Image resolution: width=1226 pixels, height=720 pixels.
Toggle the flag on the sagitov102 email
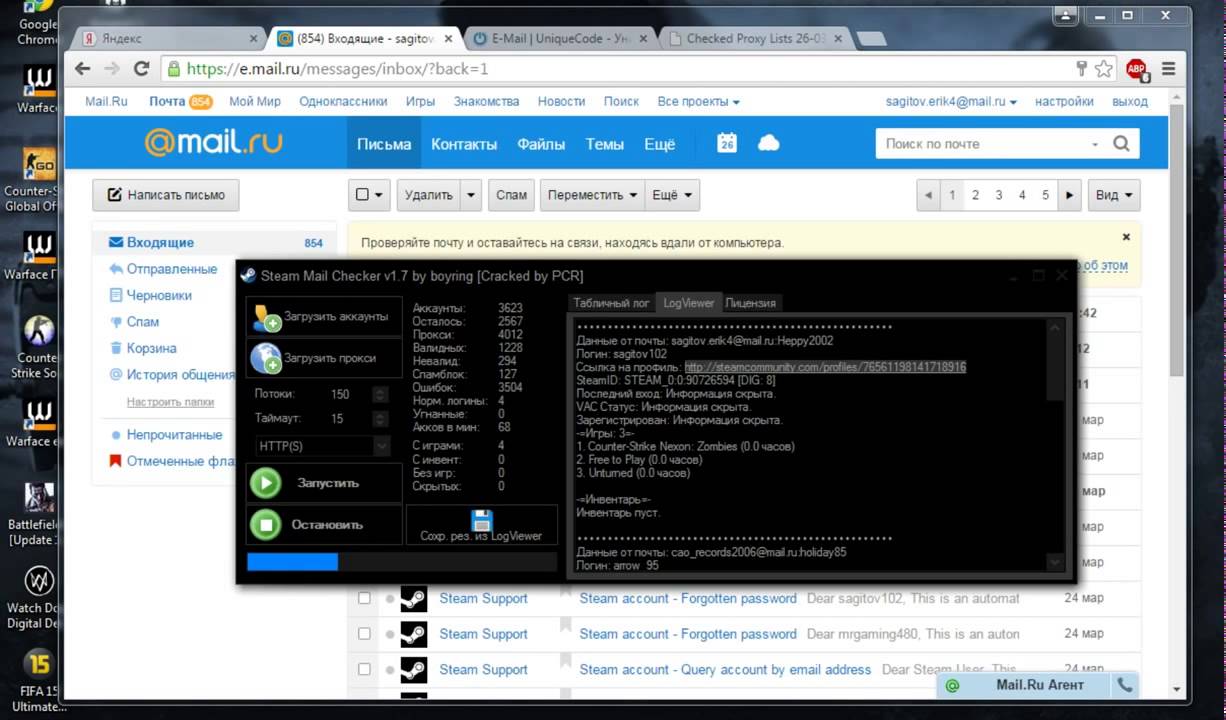point(565,592)
